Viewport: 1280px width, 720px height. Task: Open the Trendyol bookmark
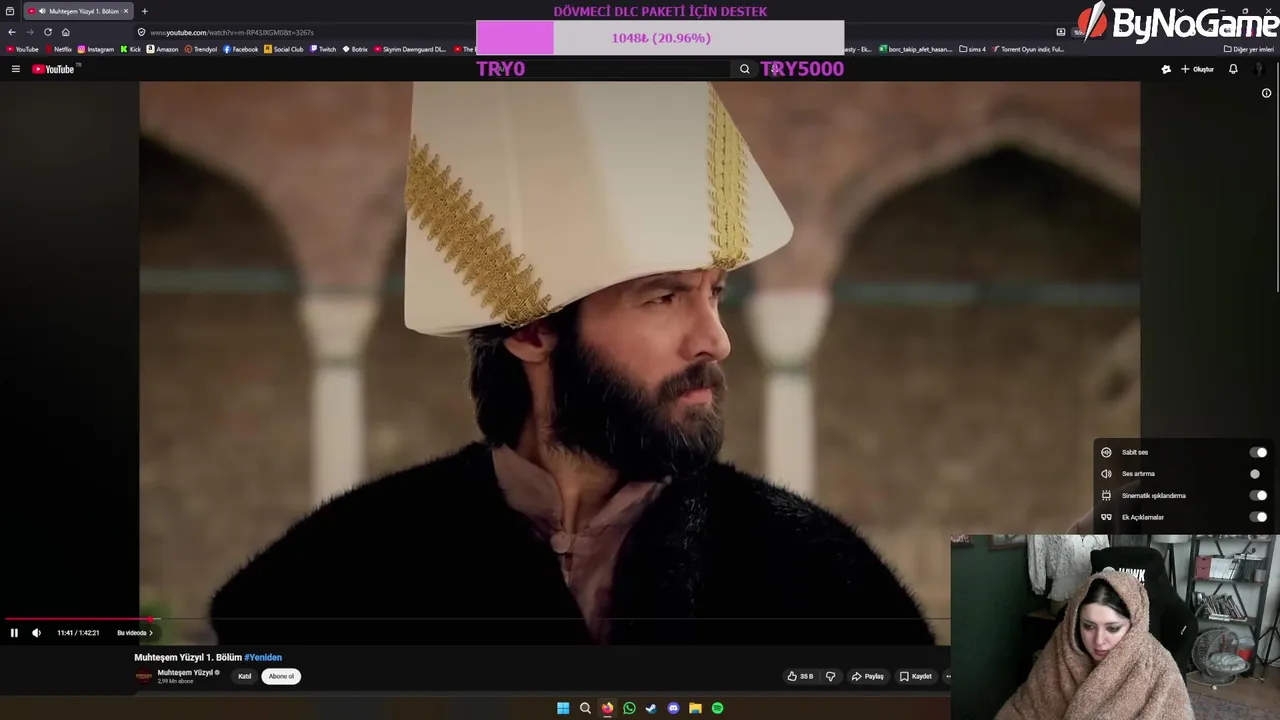[x=201, y=49]
